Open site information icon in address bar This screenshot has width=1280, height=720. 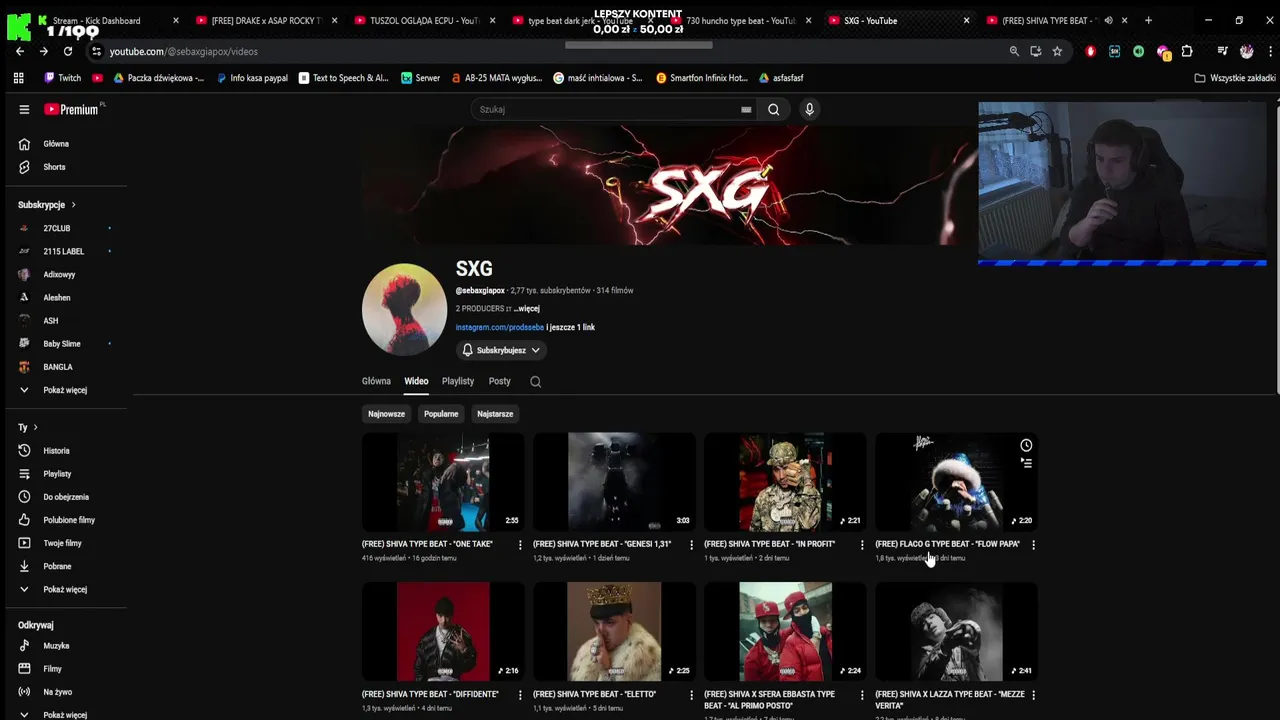pos(96,51)
